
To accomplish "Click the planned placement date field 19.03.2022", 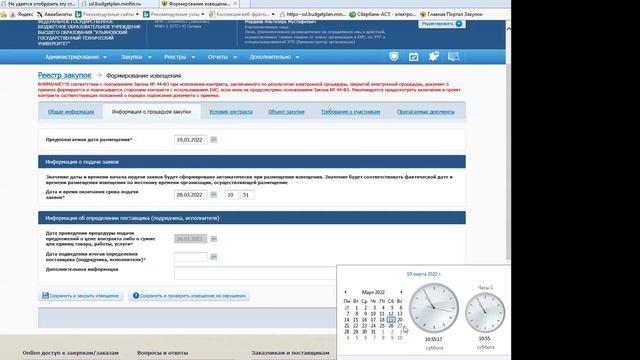I will click(191, 140).
